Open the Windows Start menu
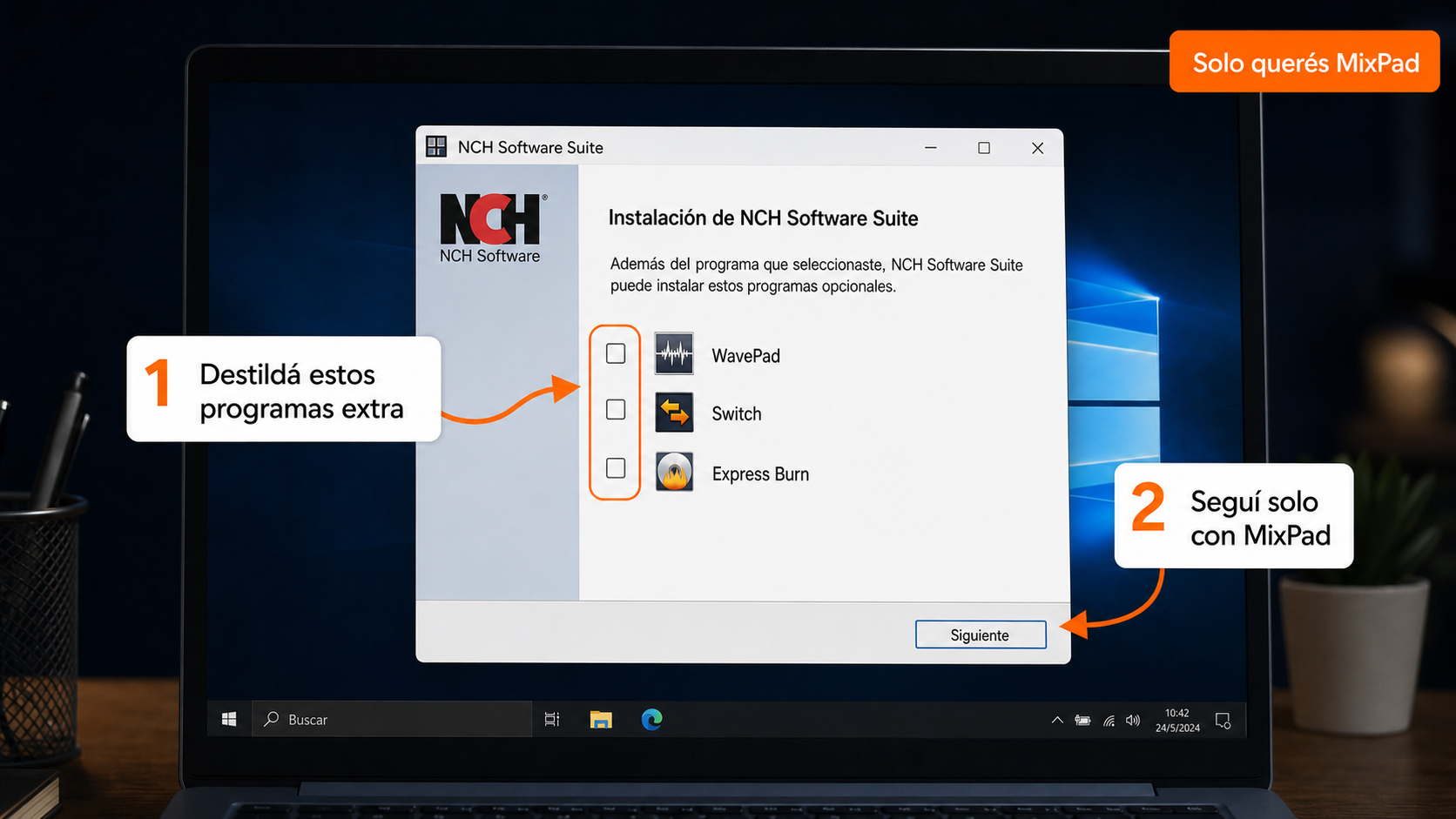The height and width of the screenshot is (819, 1456). (x=229, y=719)
